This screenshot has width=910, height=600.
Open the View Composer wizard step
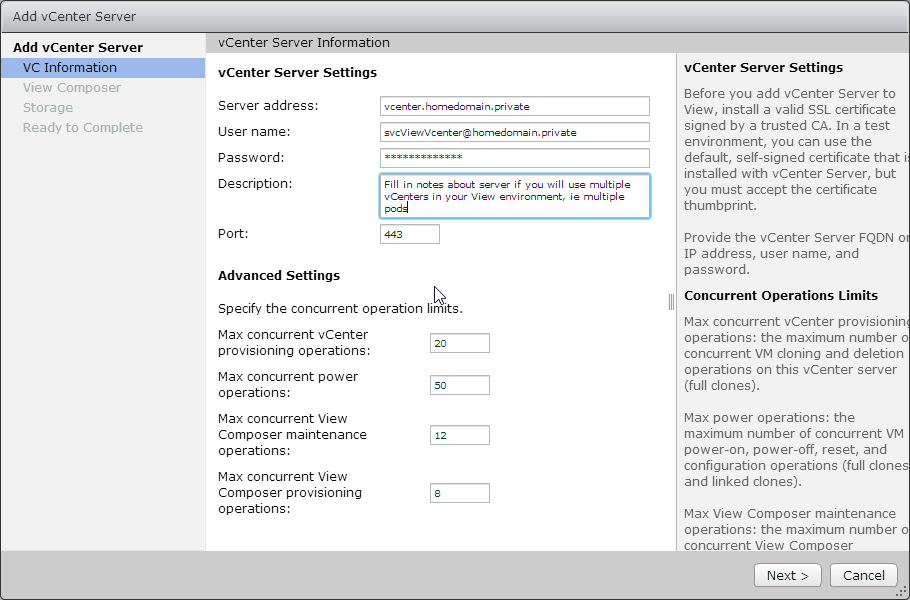click(72, 88)
